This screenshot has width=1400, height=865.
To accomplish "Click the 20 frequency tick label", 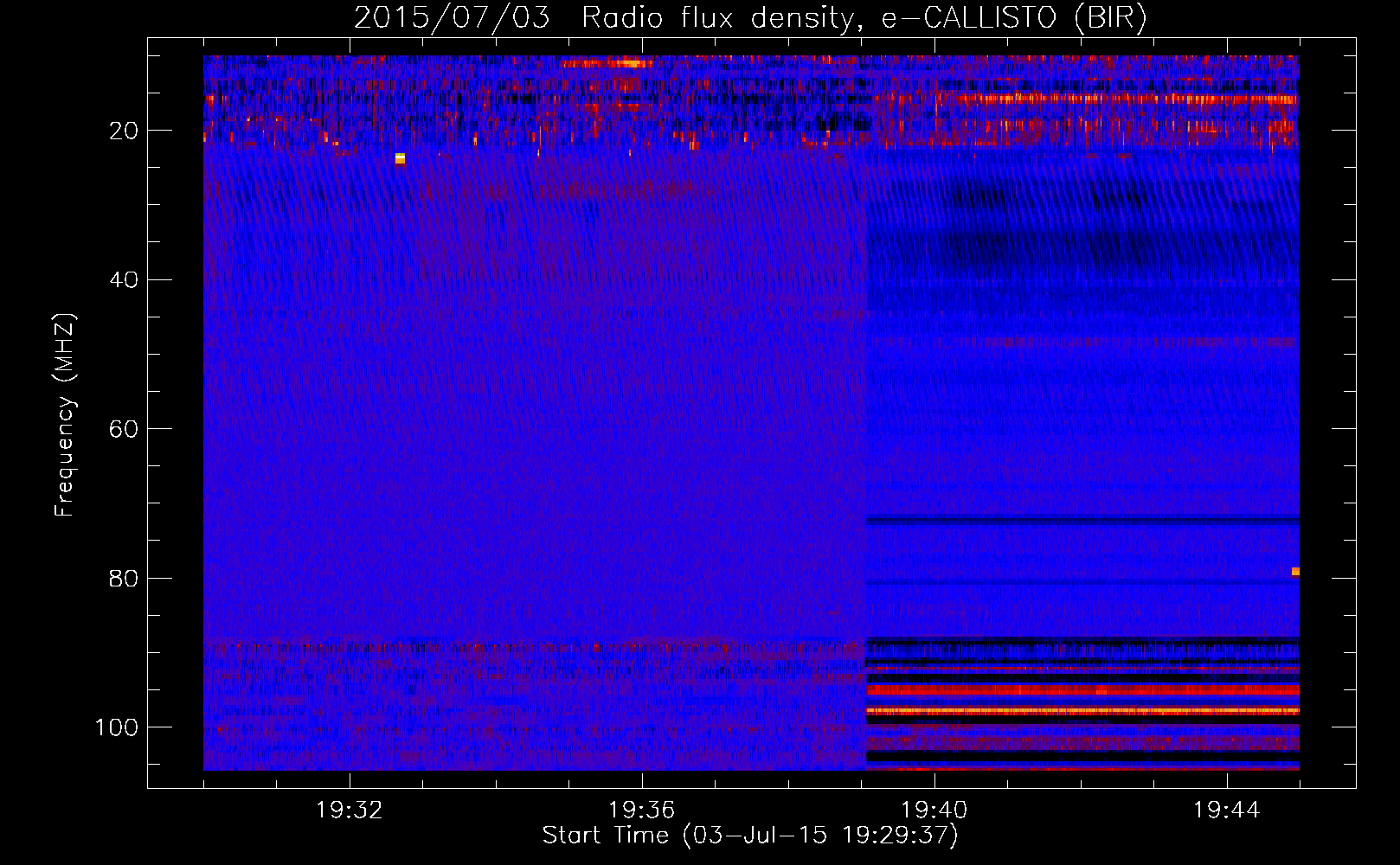I will (124, 131).
